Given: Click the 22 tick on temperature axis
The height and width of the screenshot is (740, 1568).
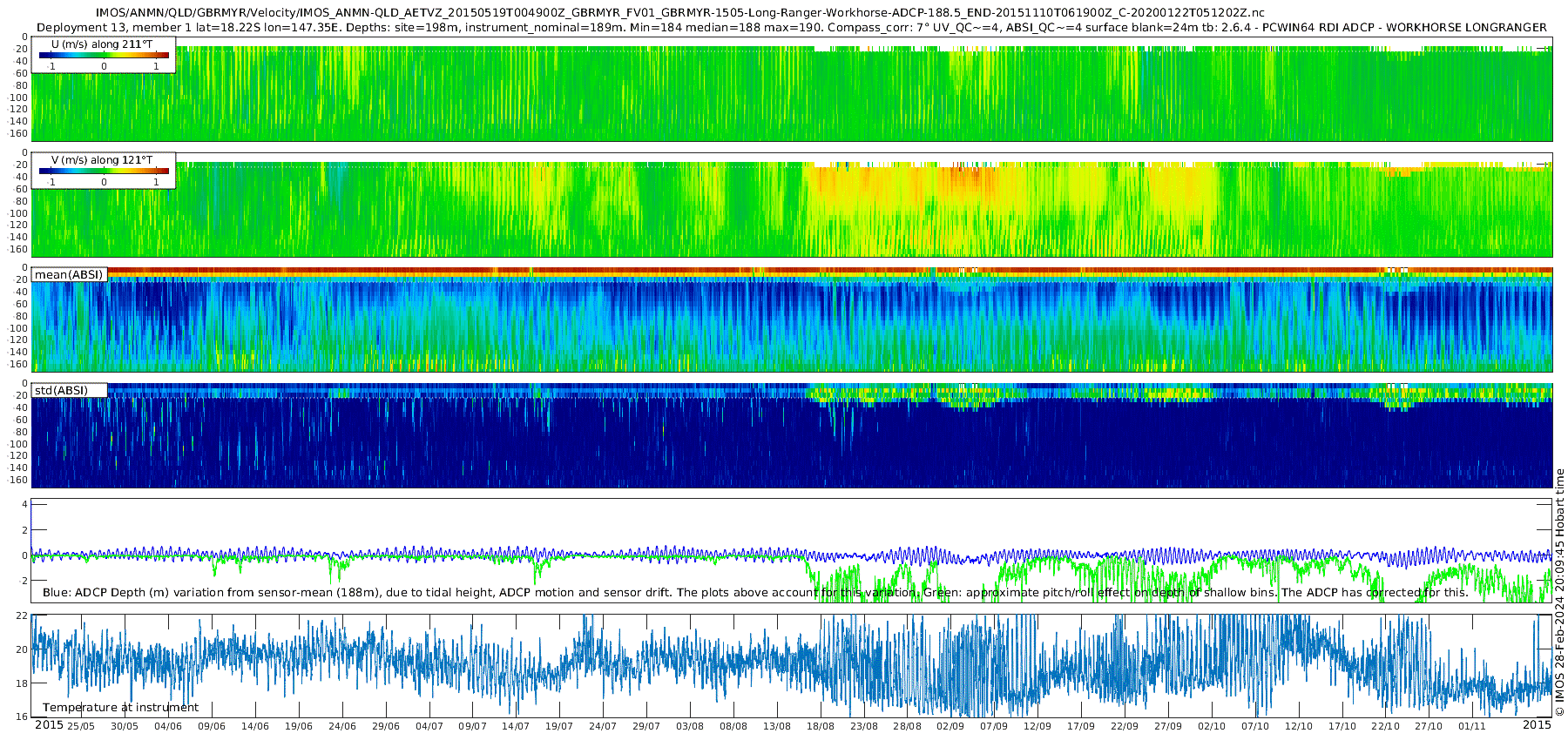Looking at the screenshot, I should [22, 616].
